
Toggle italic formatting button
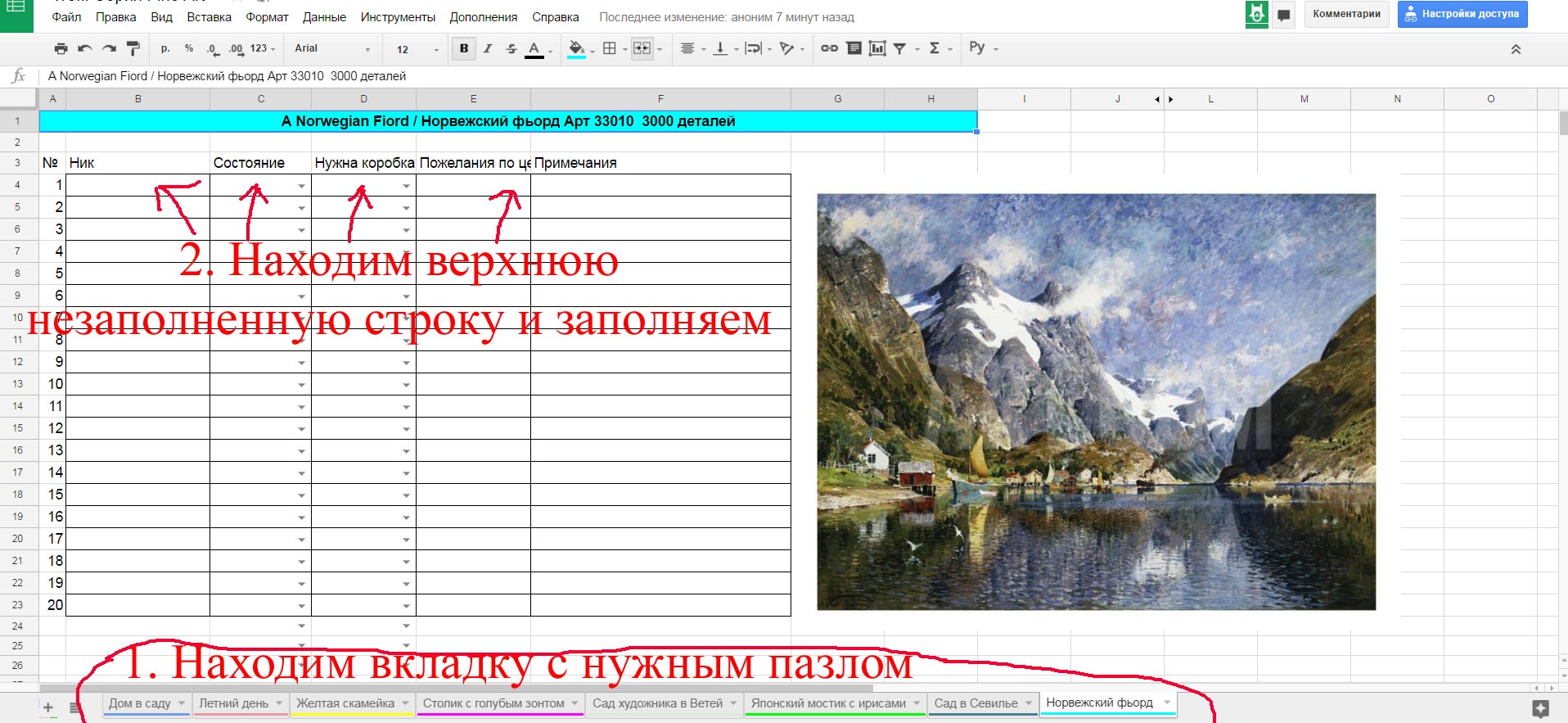(488, 49)
